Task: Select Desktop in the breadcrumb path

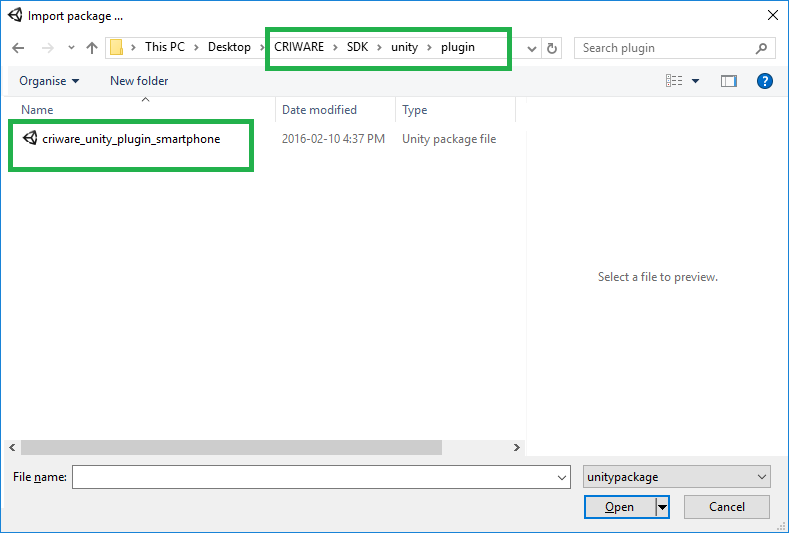Action: [229, 47]
